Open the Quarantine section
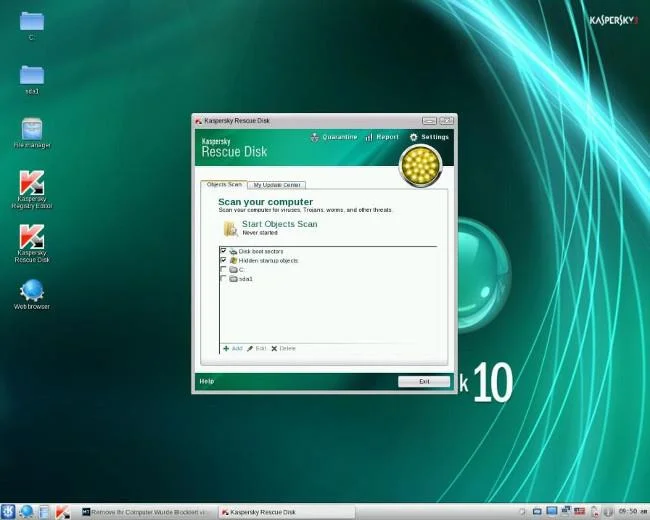 (334, 137)
